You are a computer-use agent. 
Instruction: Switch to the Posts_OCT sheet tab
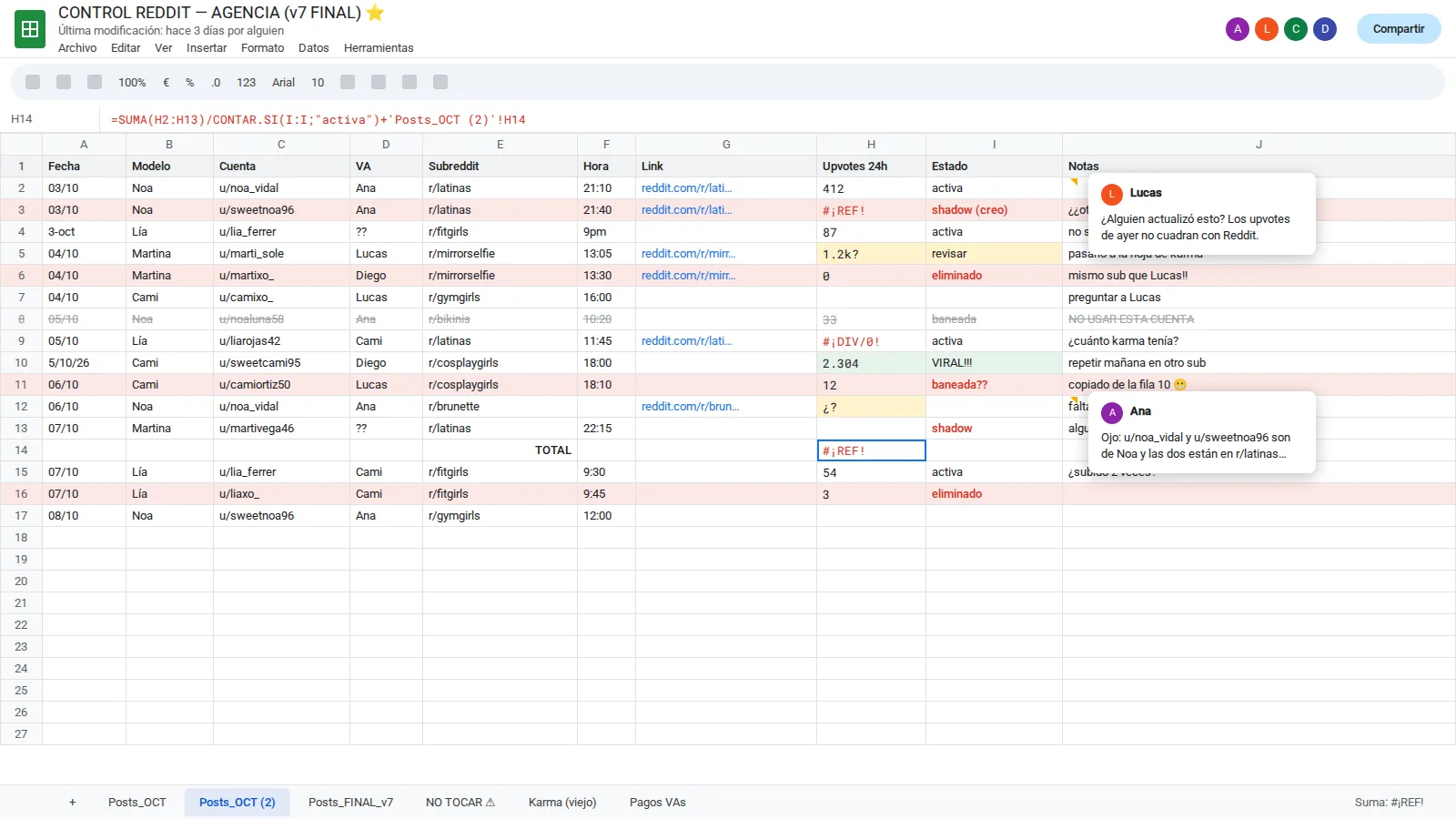(137, 803)
